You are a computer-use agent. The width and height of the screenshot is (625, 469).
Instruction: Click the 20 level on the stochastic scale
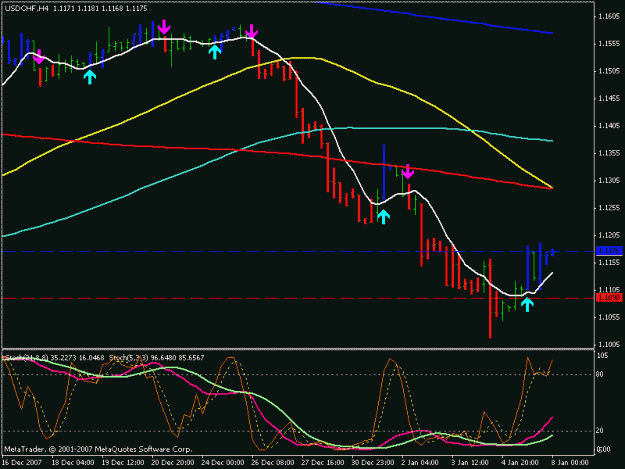pos(600,431)
